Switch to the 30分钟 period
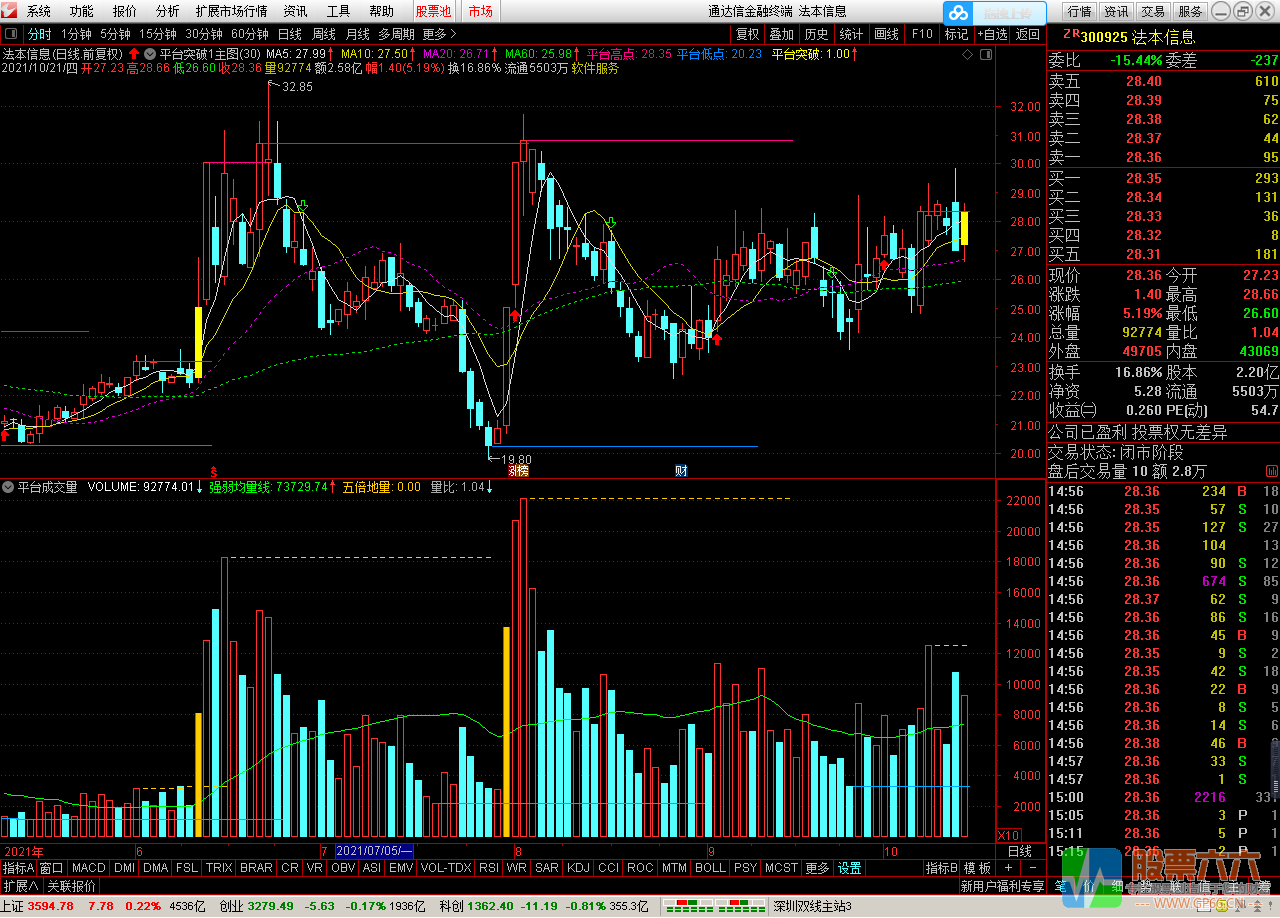1280x918 pixels. tap(204, 34)
